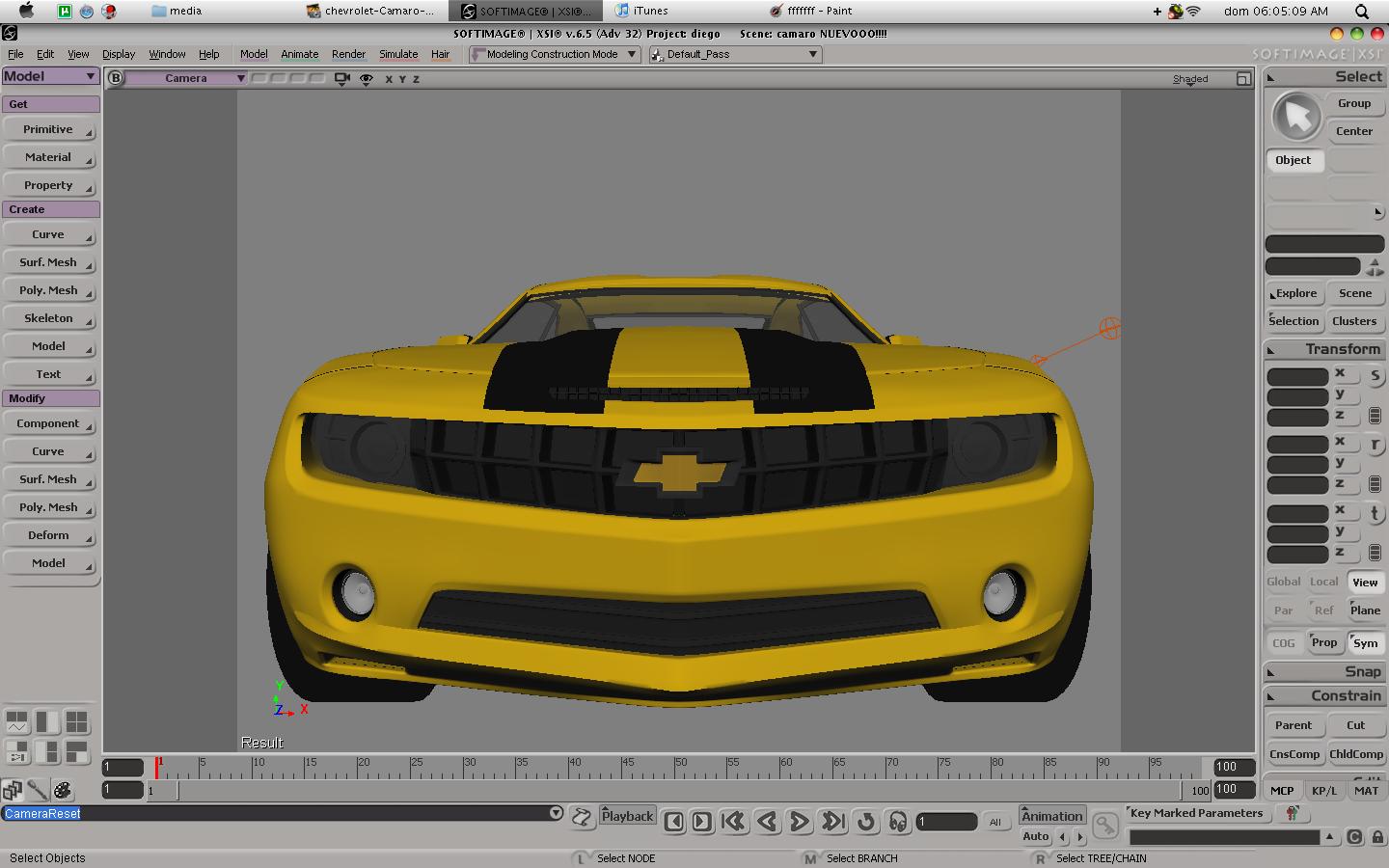1389x868 pixels.
Task: Enable Object selection filter
Action: click(x=1294, y=160)
